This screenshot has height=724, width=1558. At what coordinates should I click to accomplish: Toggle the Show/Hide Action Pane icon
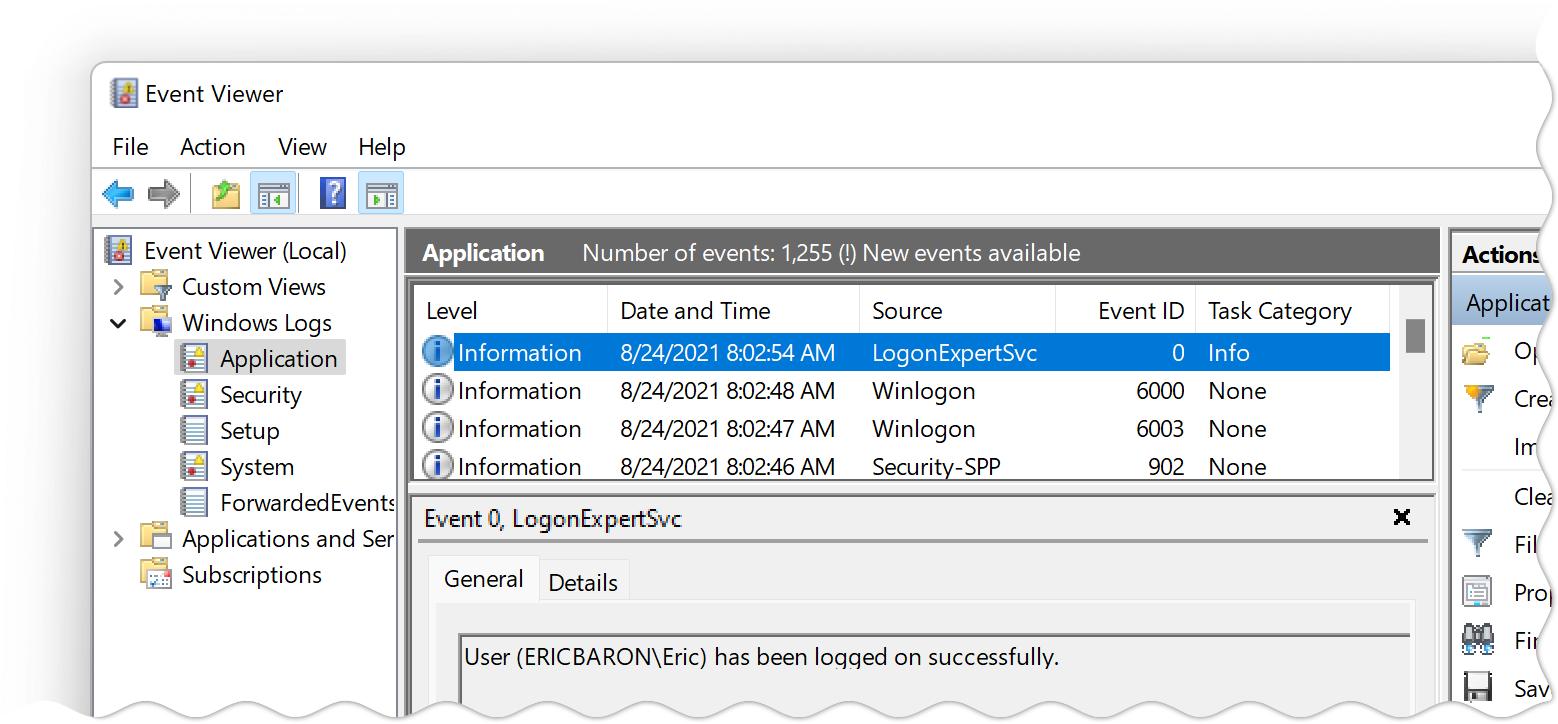tap(381, 193)
